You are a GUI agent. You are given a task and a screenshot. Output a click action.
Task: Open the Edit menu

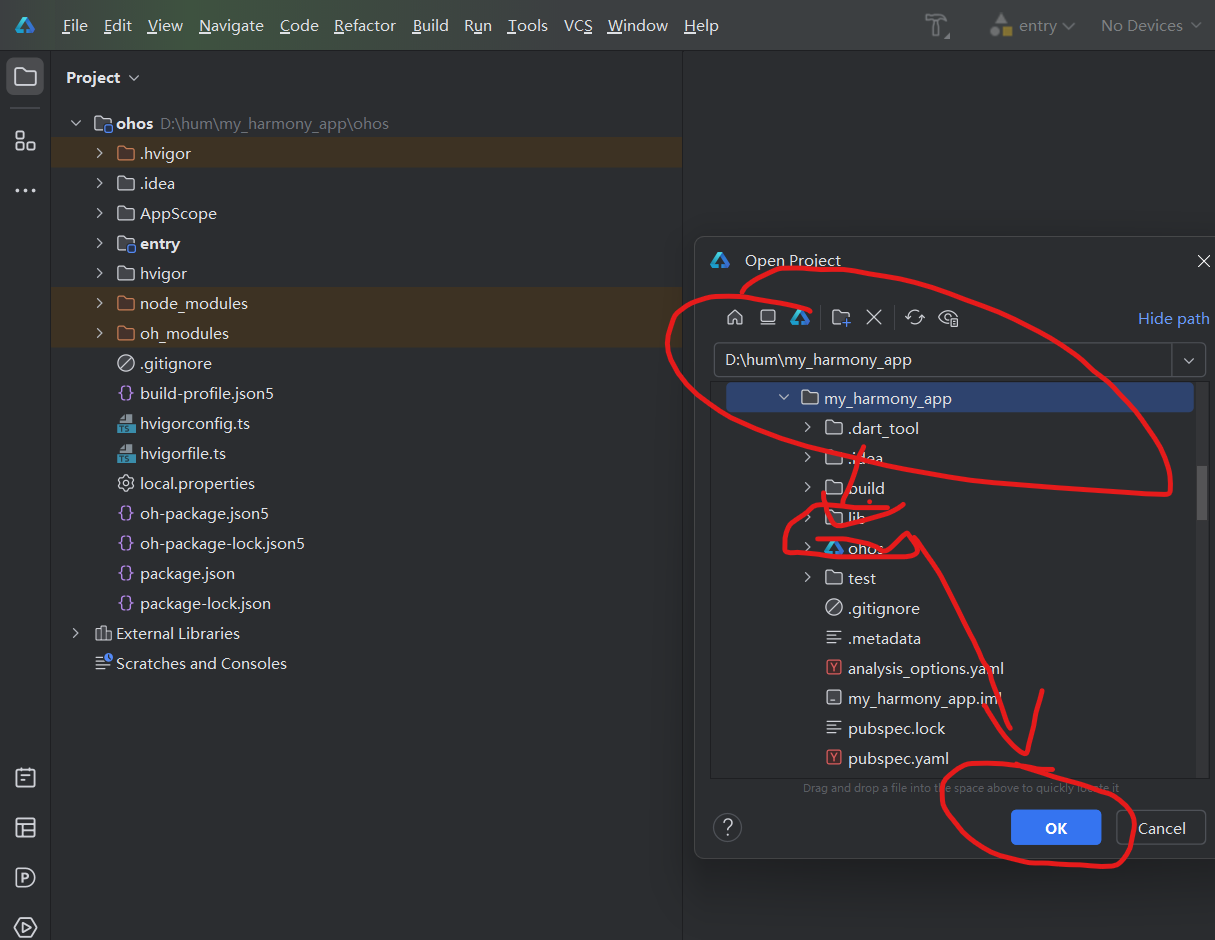pos(118,26)
